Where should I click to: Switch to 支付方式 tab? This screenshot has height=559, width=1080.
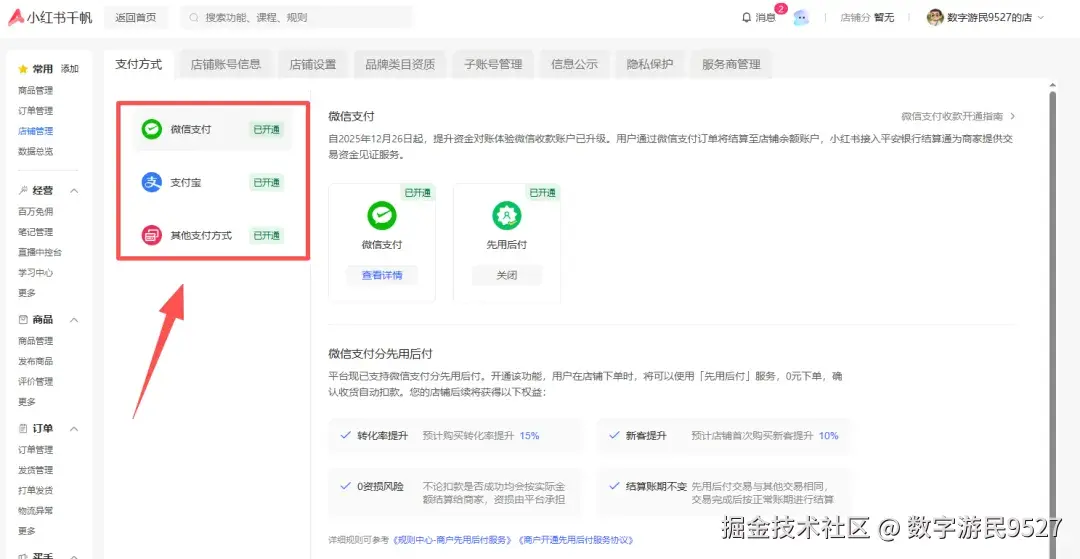[x=139, y=64]
